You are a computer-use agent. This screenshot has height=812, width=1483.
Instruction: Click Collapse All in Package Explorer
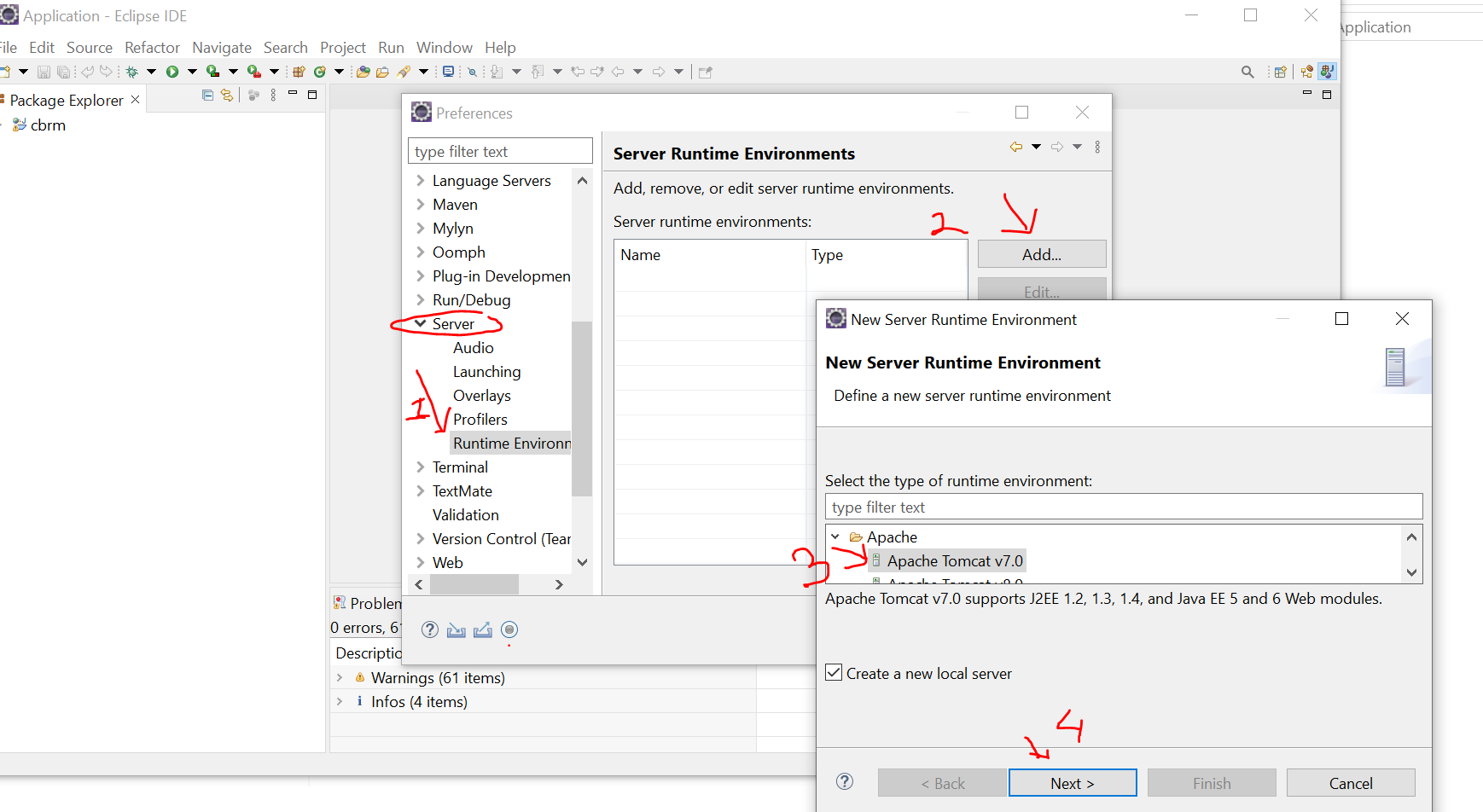pyautogui.click(x=207, y=95)
